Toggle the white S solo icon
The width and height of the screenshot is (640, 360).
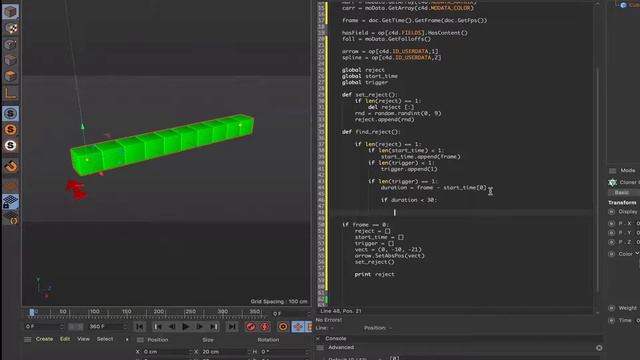[x=11, y=146]
